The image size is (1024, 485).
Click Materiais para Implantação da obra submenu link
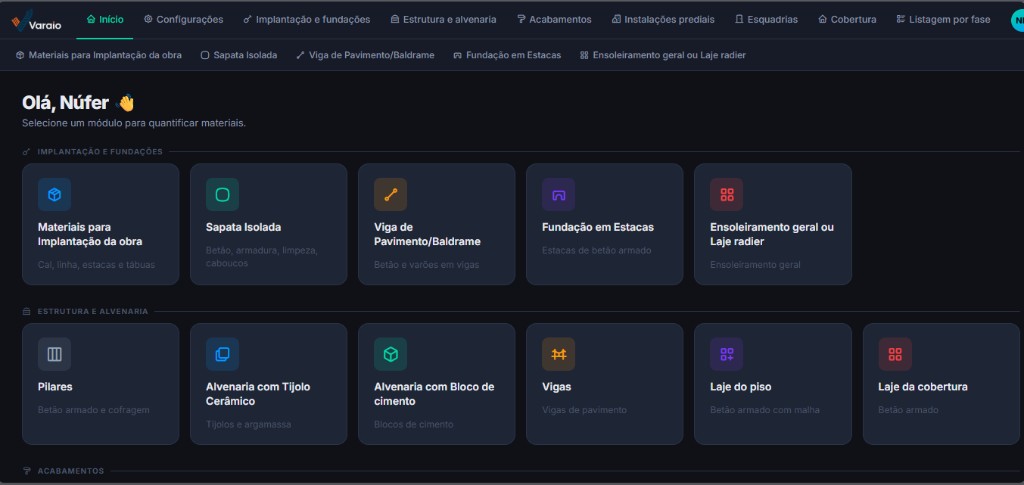coord(99,55)
